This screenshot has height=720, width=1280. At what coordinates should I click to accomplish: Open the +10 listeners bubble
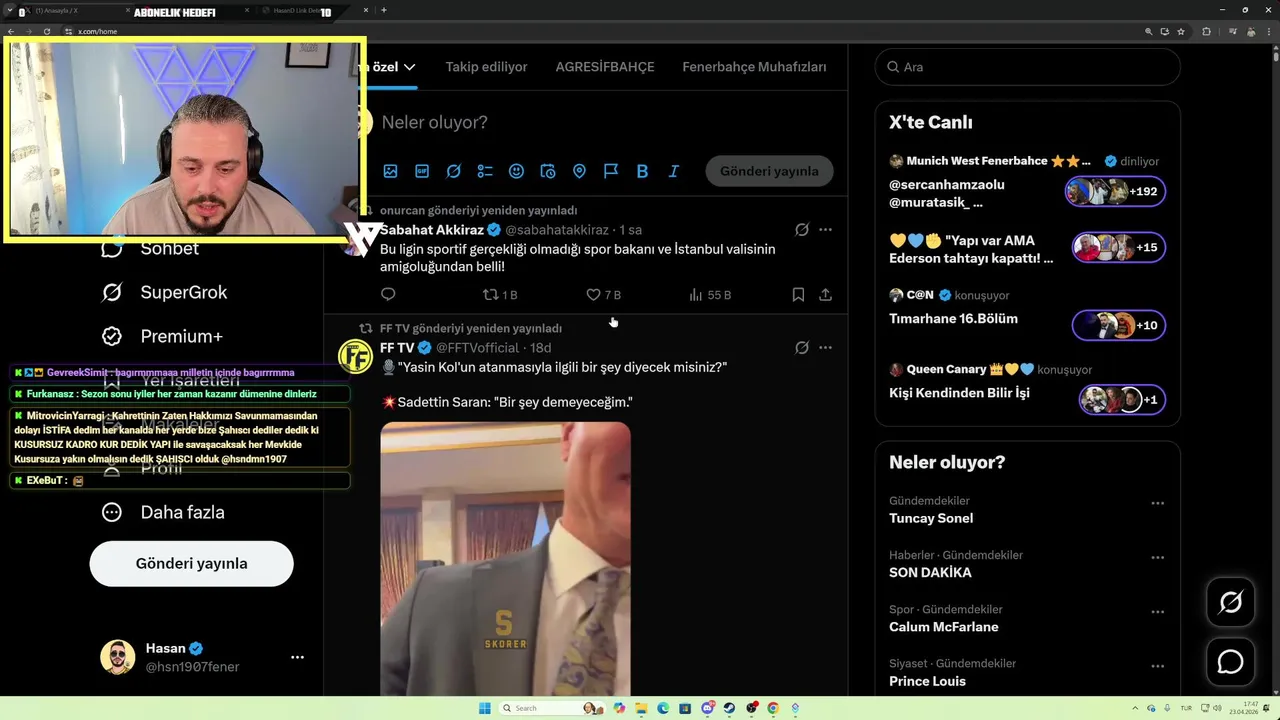(1118, 325)
